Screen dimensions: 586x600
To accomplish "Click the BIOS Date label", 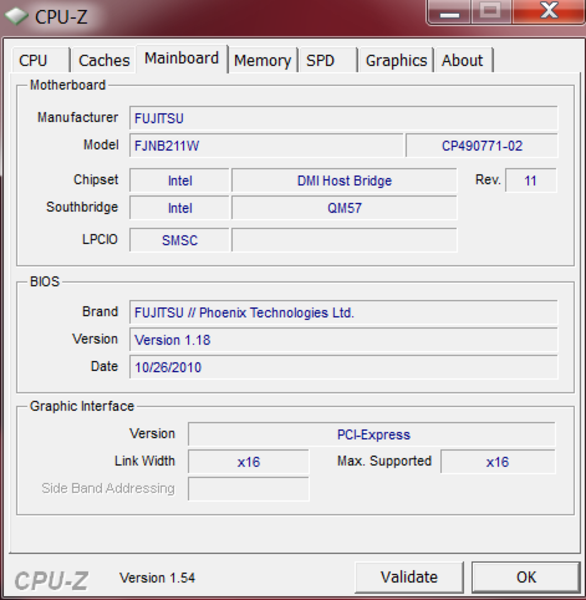I will [104, 366].
